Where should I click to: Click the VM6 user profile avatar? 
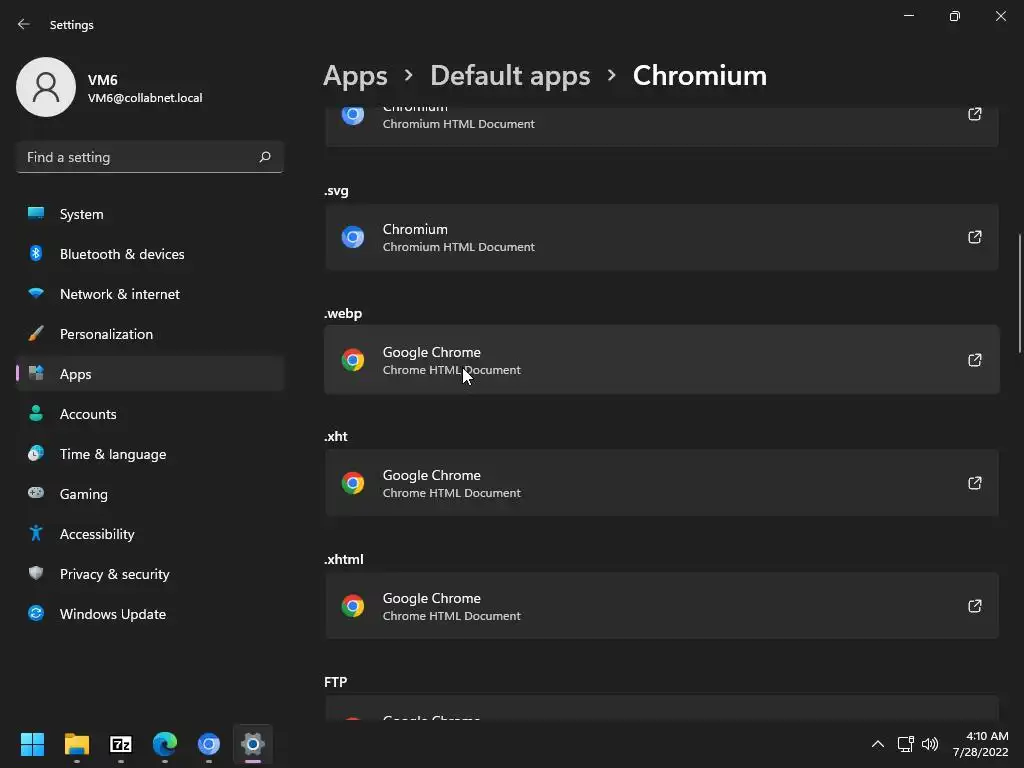tap(46, 87)
